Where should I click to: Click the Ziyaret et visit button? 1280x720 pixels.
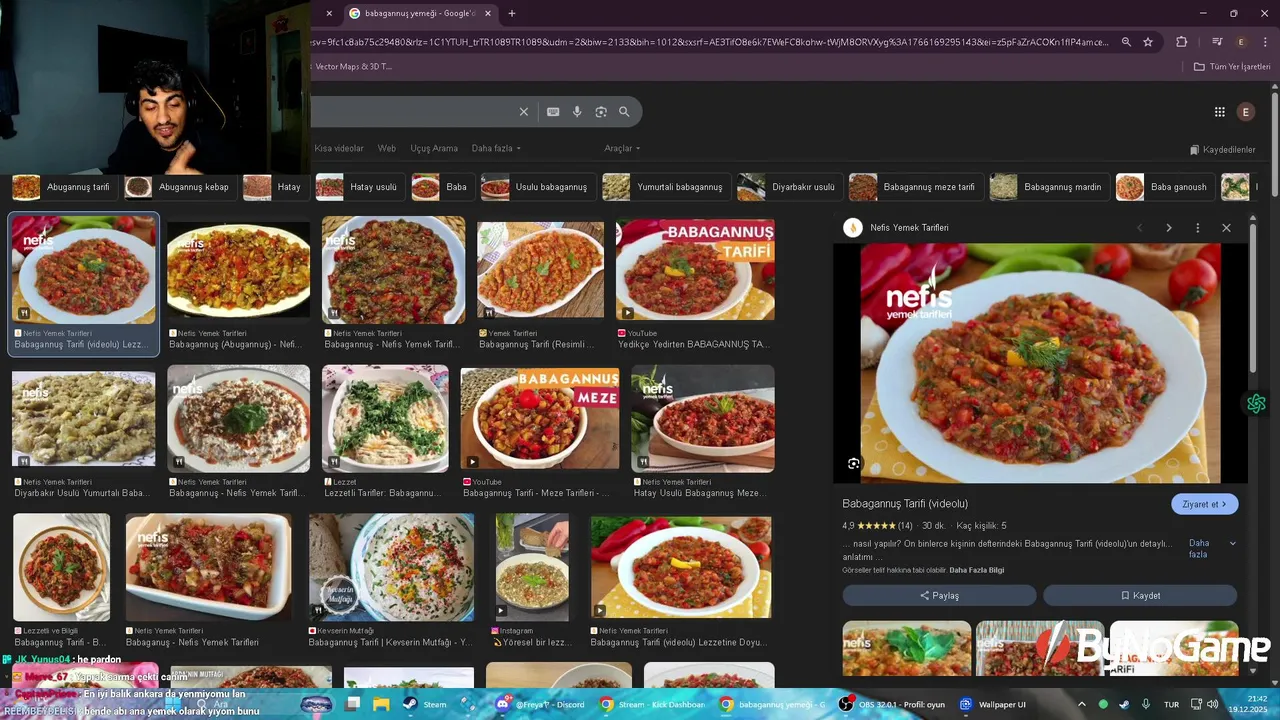pos(1204,504)
